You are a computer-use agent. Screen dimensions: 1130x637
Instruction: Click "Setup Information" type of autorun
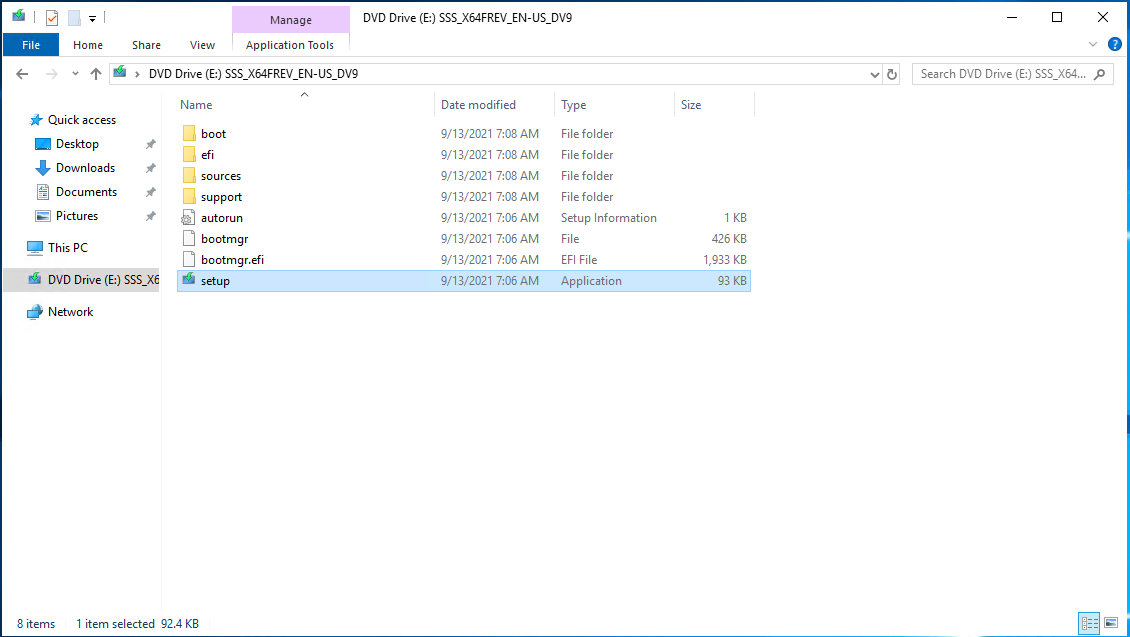pos(609,218)
